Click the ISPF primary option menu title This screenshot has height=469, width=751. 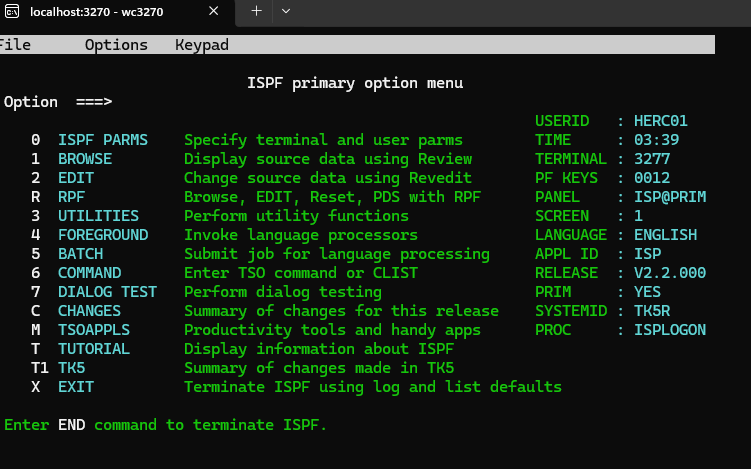(x=355, y=83)
